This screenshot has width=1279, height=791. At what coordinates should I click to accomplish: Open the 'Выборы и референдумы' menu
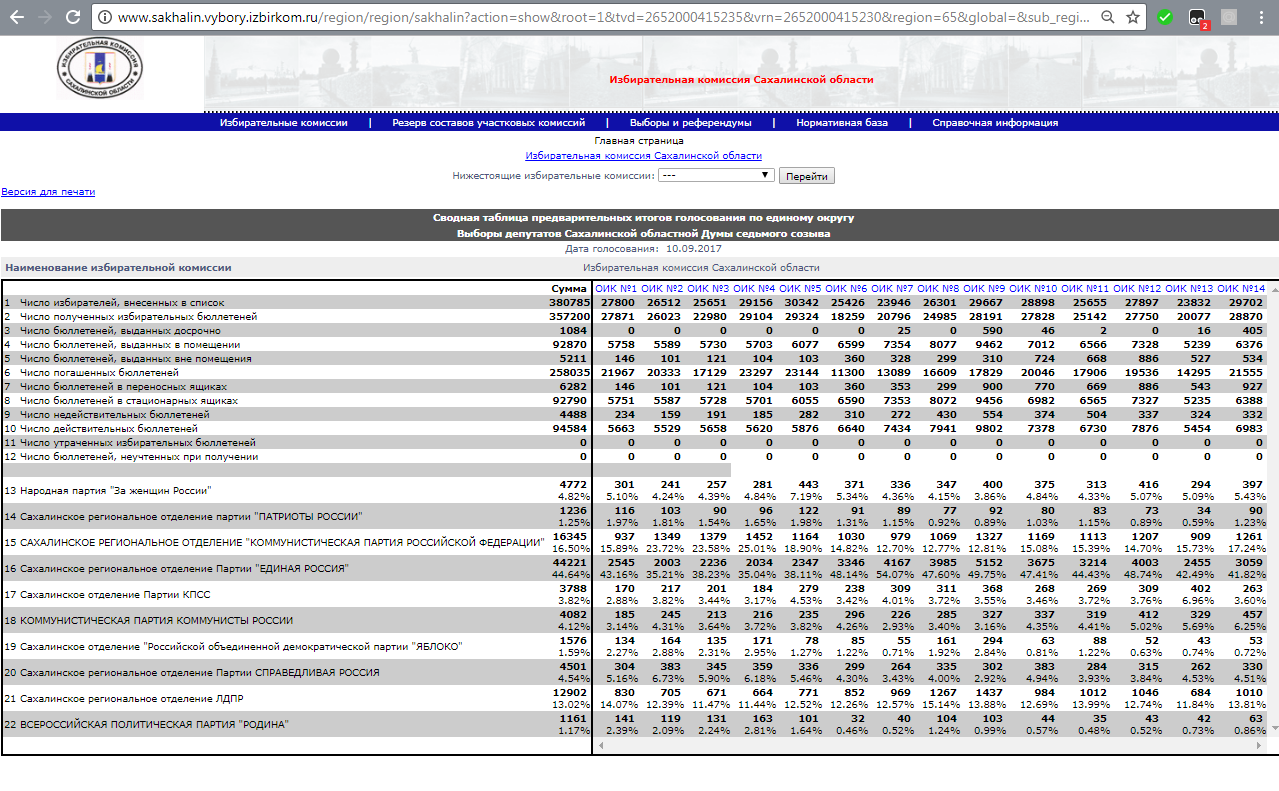point(690,123)
